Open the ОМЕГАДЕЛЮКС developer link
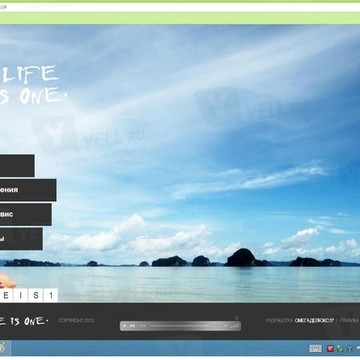The height and width of the screenshot is (360, 360). (314, 320)
